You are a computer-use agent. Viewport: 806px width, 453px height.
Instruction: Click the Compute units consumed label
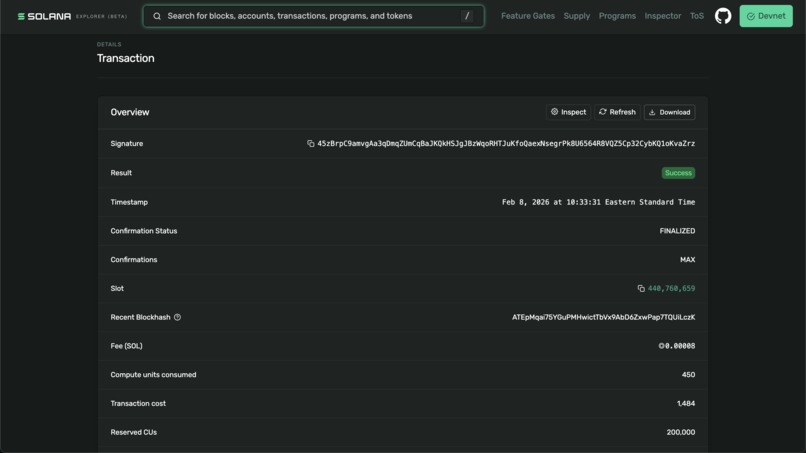pyautogui.click(x=153, y=375)
